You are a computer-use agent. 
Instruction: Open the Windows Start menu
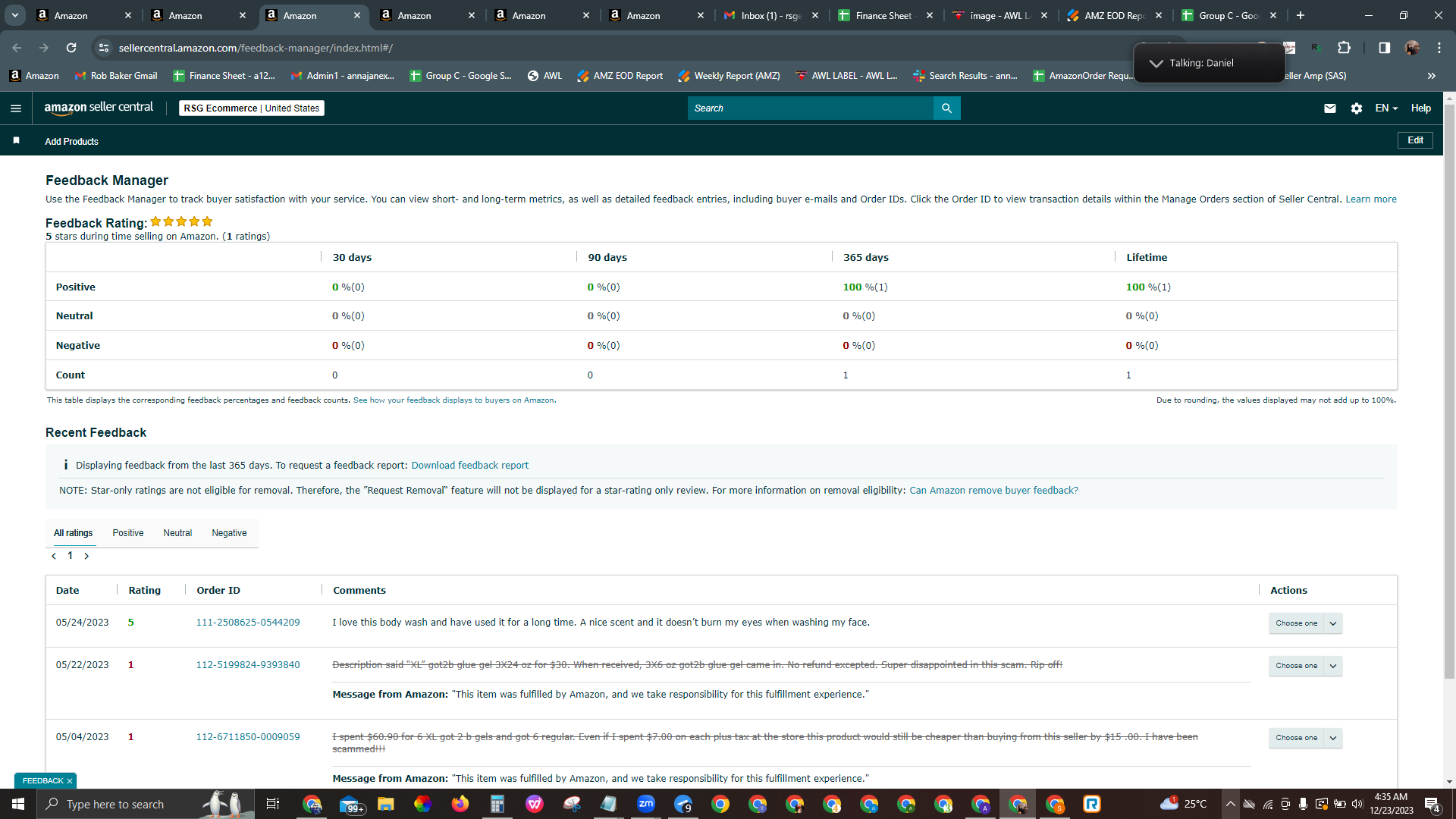18,804
